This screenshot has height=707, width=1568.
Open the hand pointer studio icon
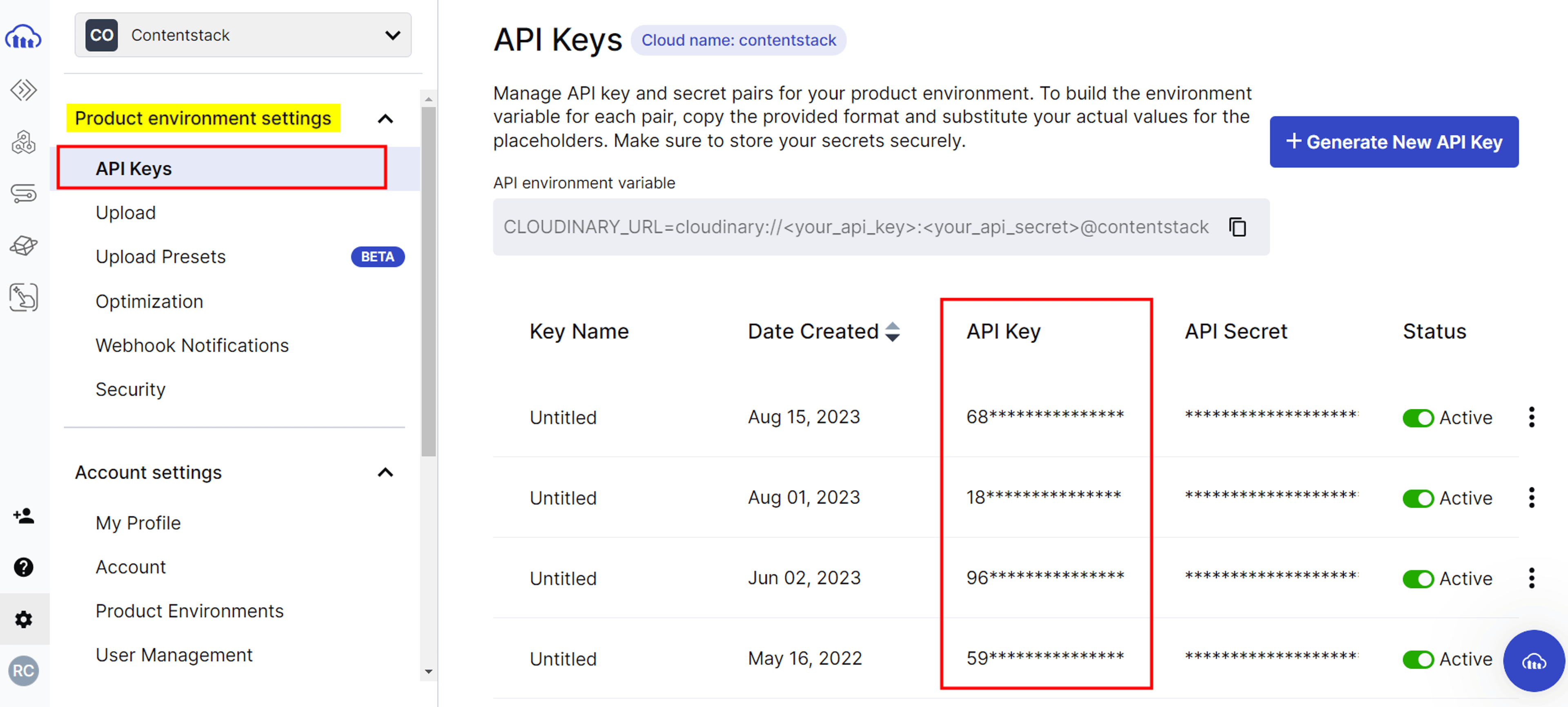[23, 297]
